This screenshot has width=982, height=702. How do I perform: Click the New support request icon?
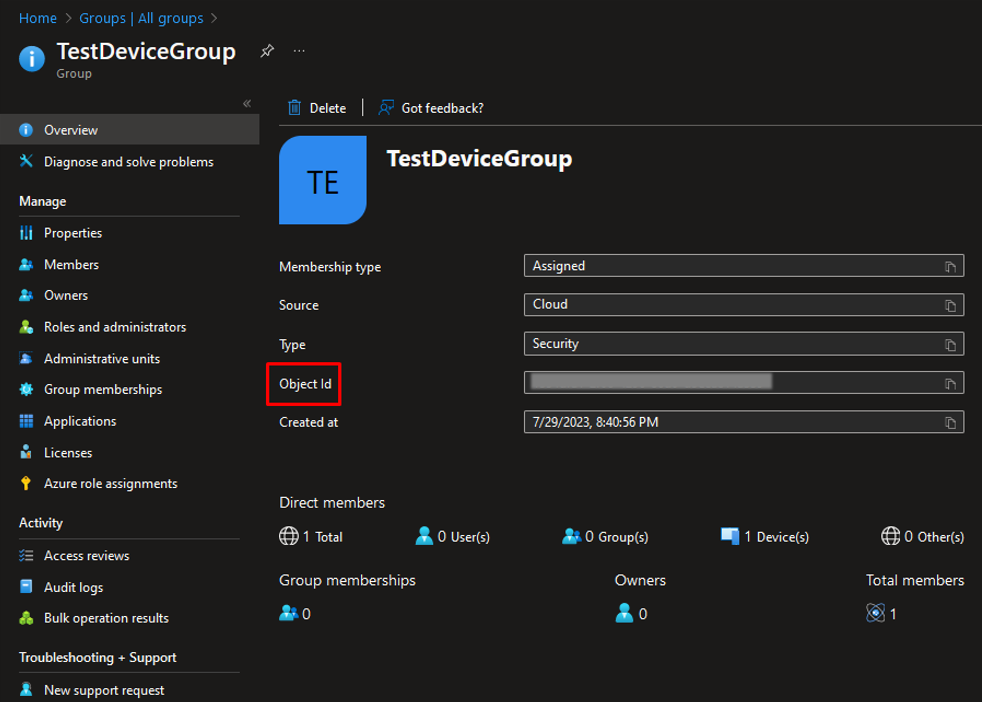26,689
